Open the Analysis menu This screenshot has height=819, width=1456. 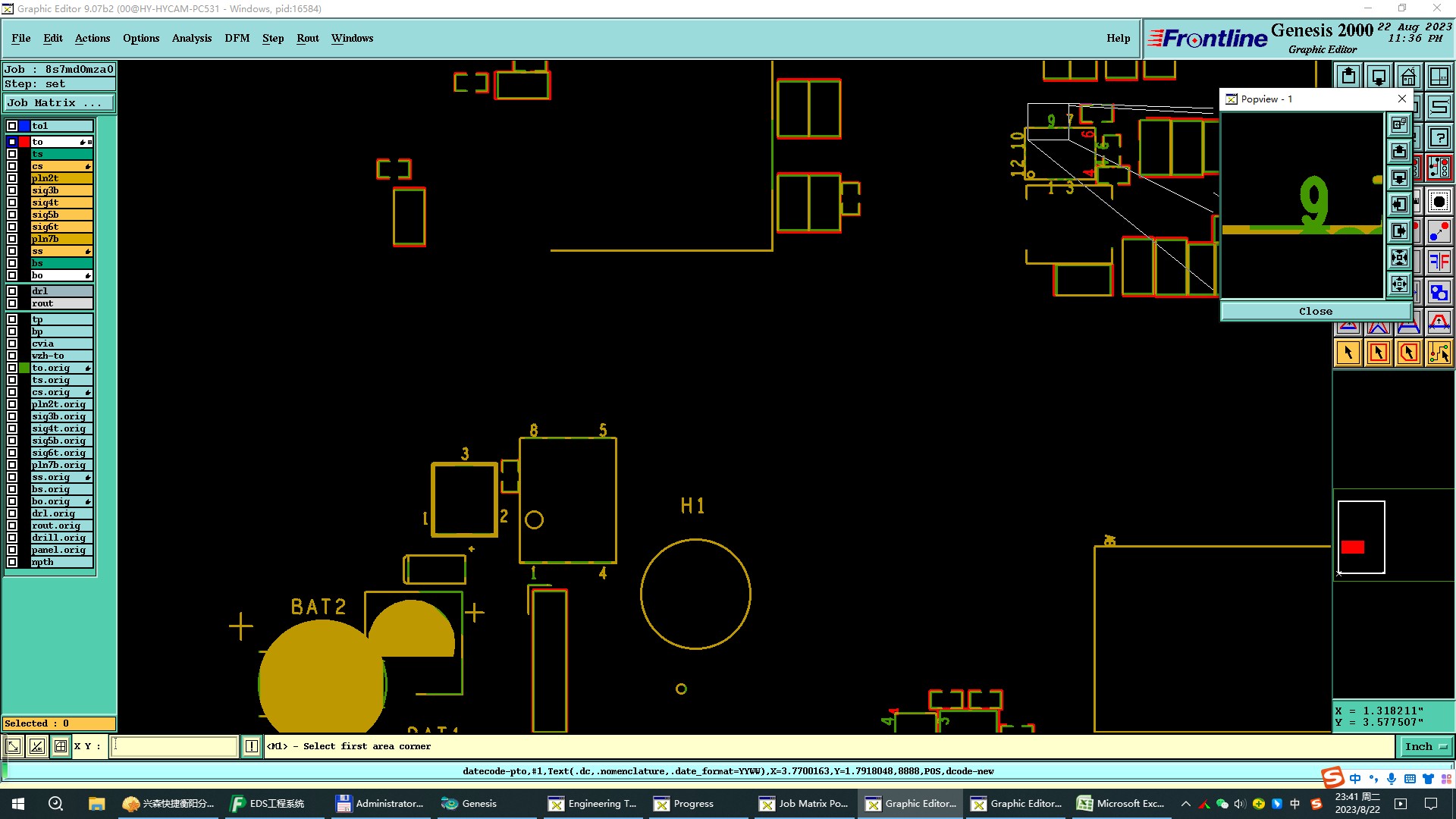pyautogui.click(x=191, y=38)
